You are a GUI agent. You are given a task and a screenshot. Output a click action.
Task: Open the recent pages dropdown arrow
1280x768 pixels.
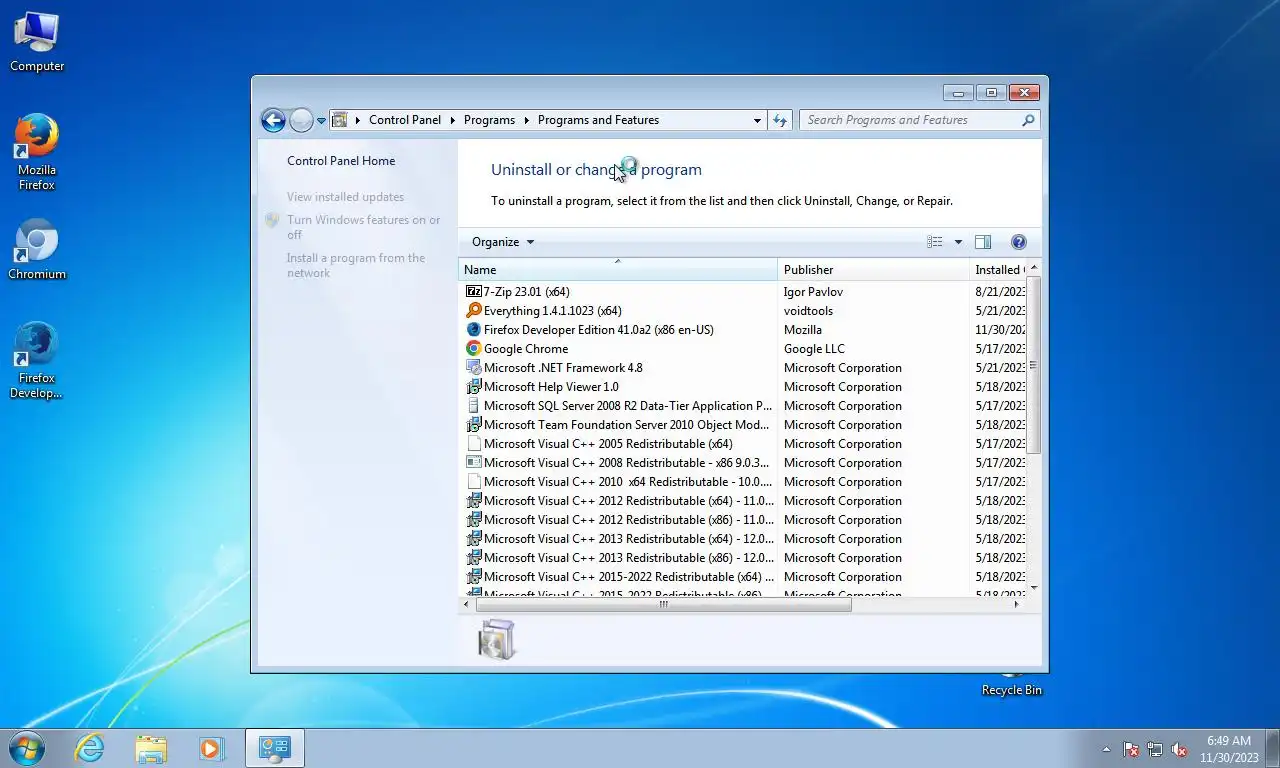click(x=321, y=120)
